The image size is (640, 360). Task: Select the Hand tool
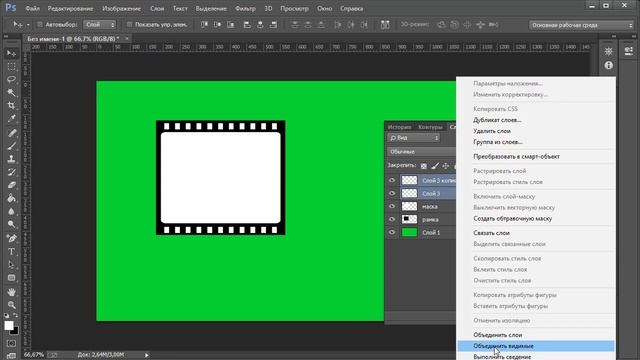[x=11, y=291]
